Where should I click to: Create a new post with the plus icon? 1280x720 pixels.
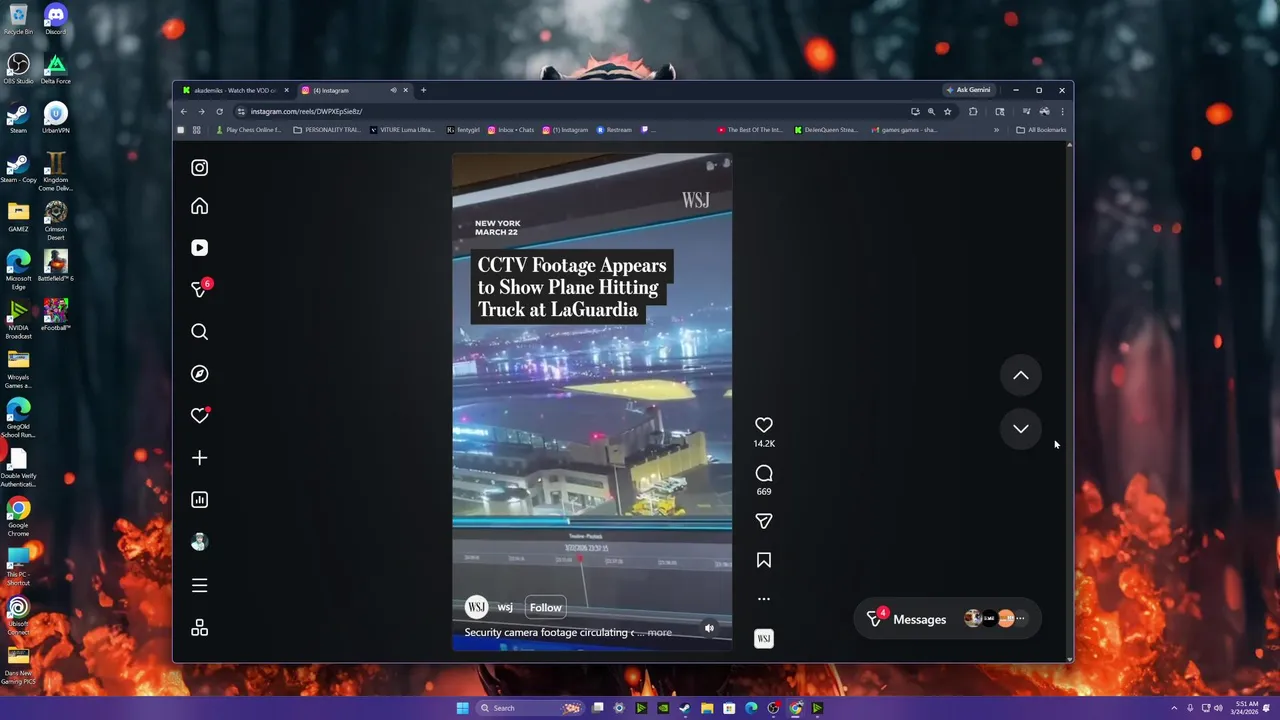tap(200, 458)
